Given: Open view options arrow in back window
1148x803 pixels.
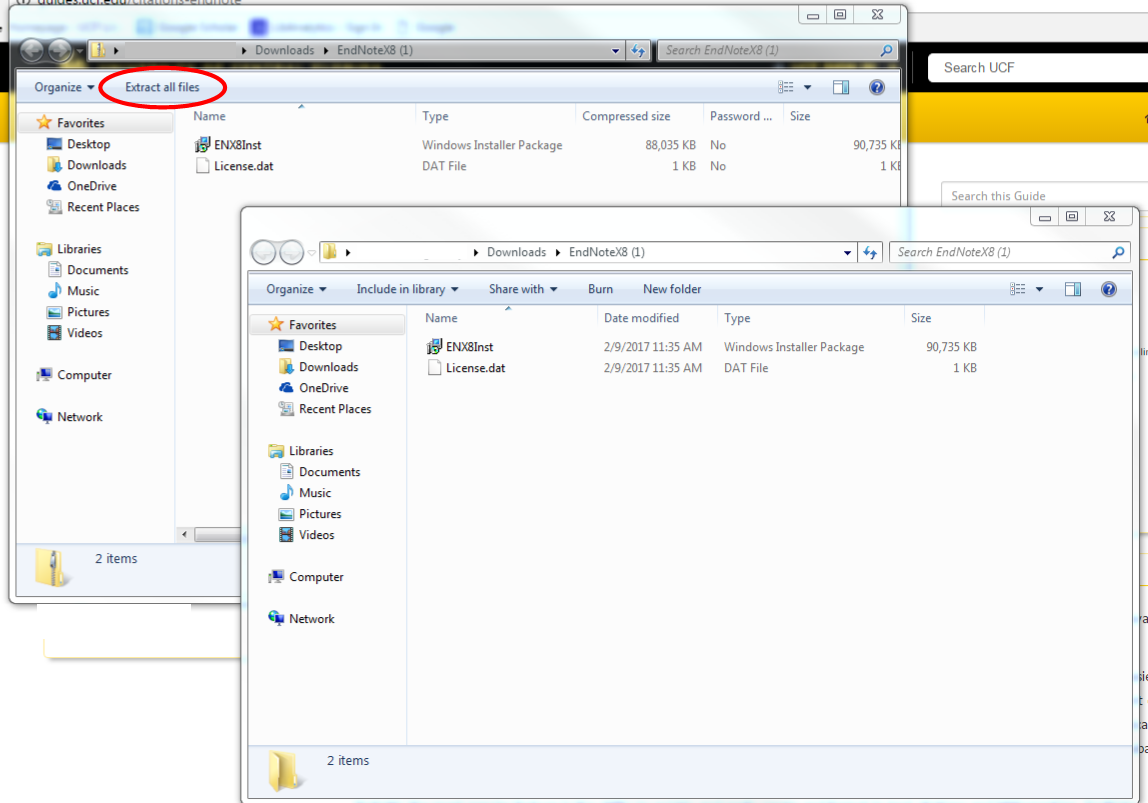Looking at the screenshot, I should tap(808, 87).
